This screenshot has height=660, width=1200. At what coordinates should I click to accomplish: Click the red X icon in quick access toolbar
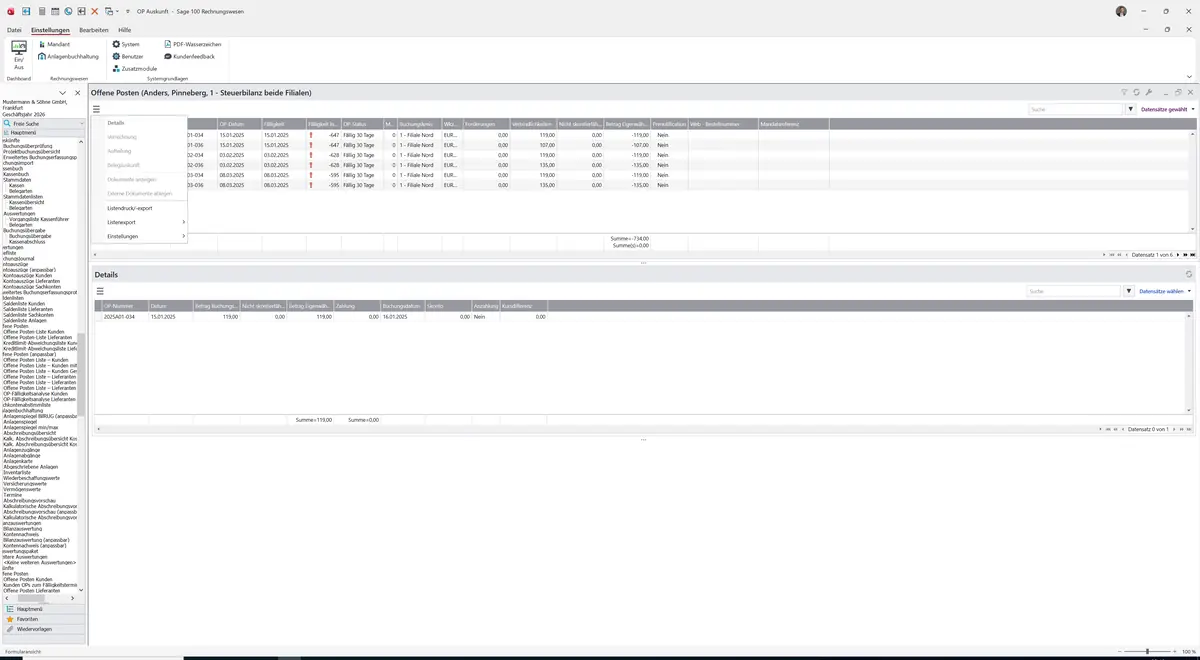[95, 11]
